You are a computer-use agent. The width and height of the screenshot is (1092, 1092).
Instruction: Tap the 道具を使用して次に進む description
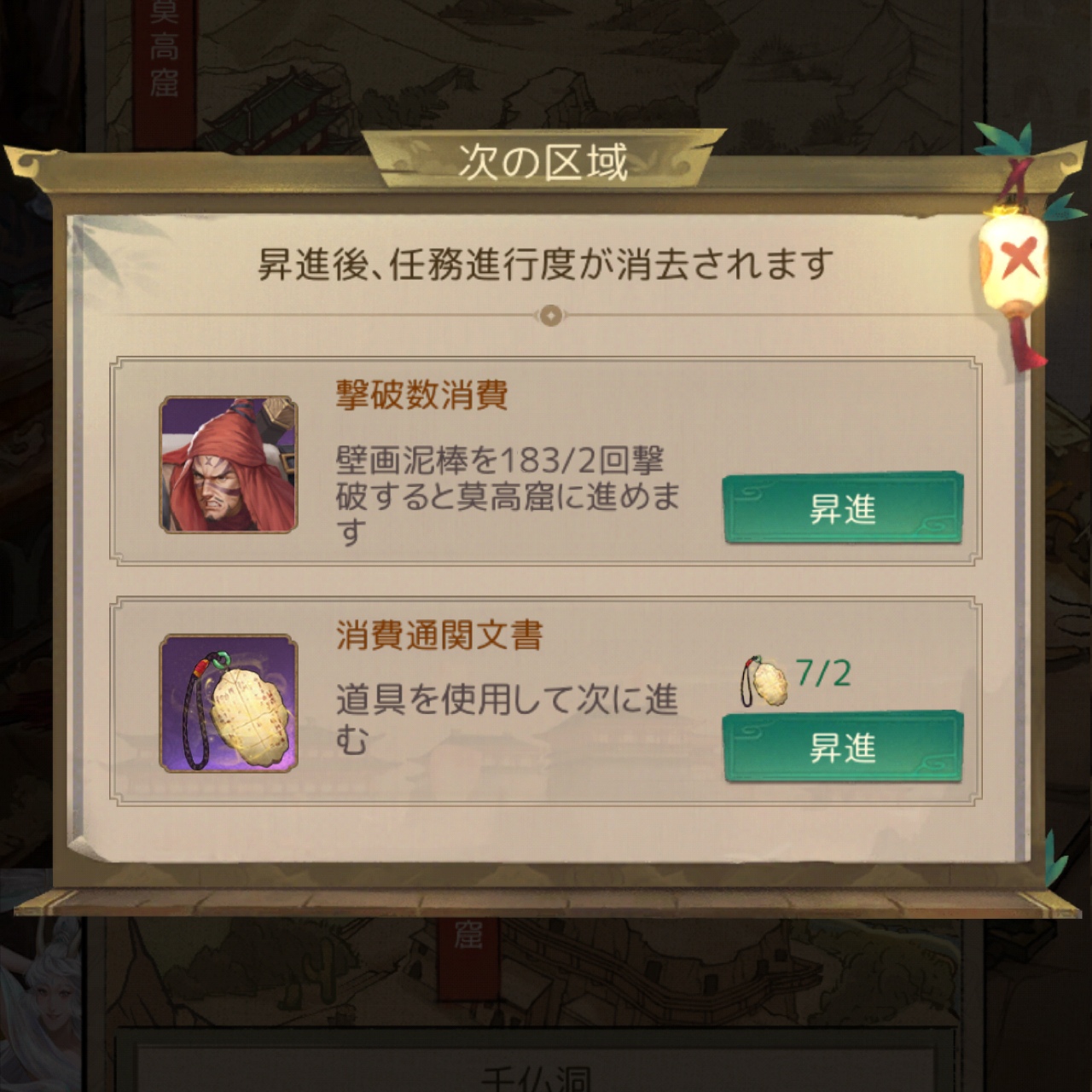(x=507, y=718)
